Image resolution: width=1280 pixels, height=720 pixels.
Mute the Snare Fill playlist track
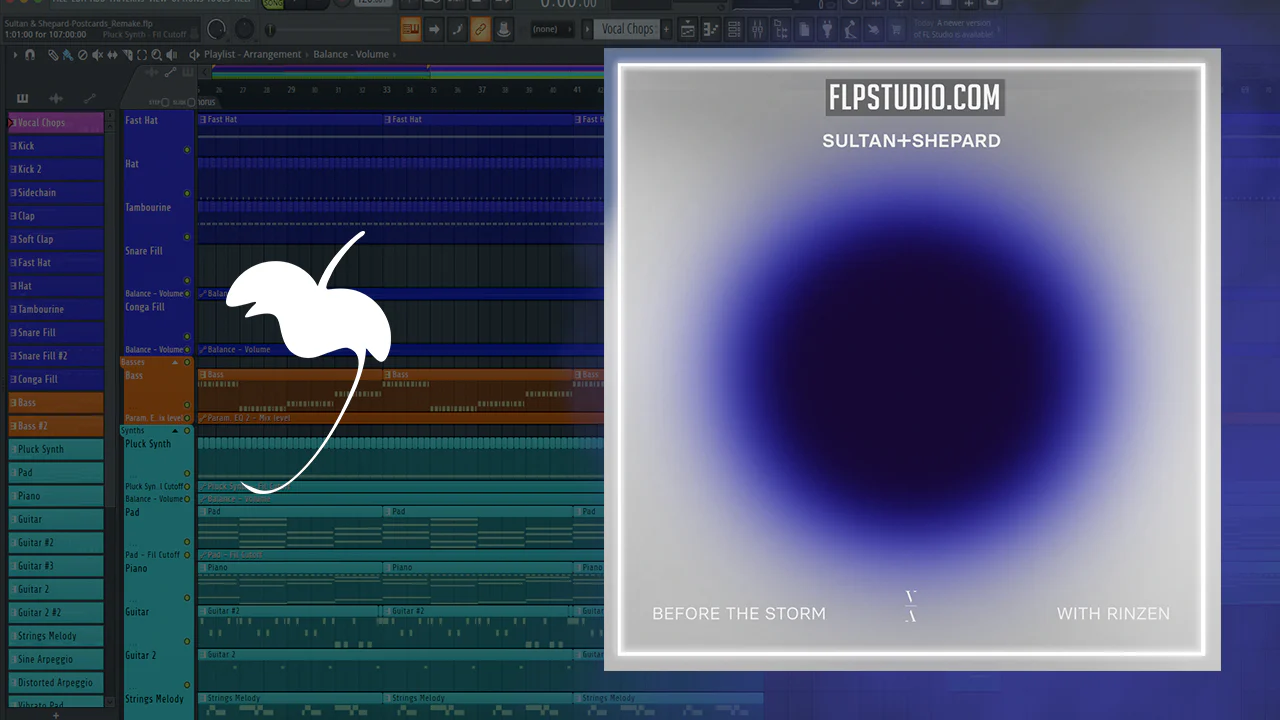(x=187, y=281)
